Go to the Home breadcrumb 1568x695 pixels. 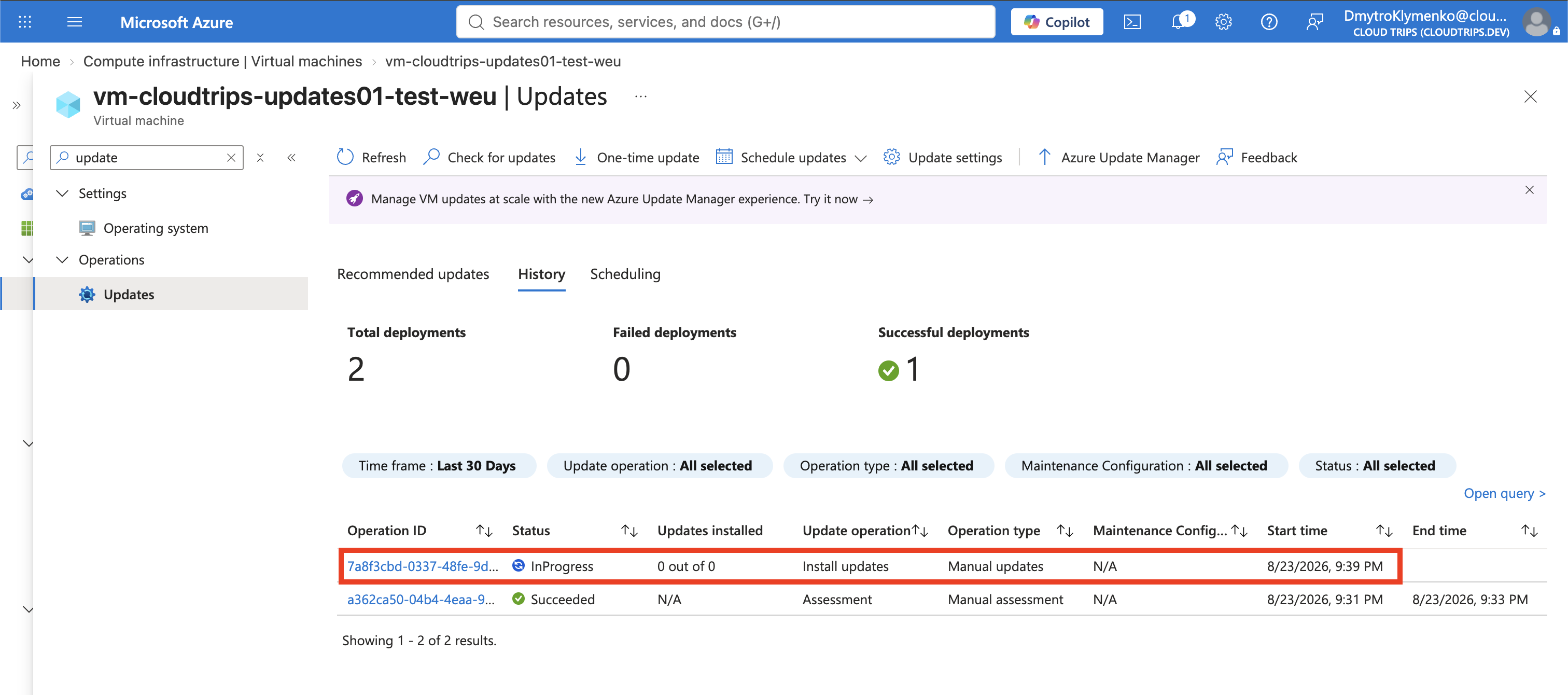[40, 62]
